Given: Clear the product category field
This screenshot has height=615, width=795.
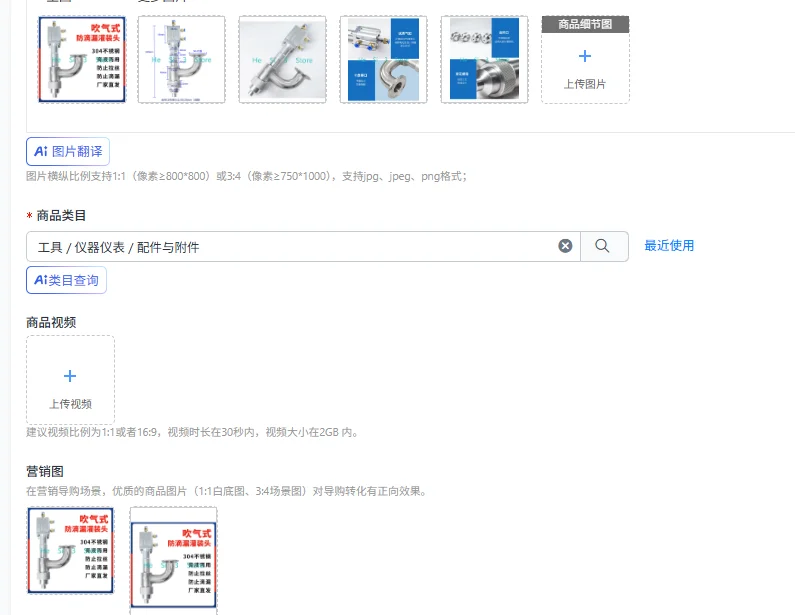Looking at the screenshot, I should [565, 246].
